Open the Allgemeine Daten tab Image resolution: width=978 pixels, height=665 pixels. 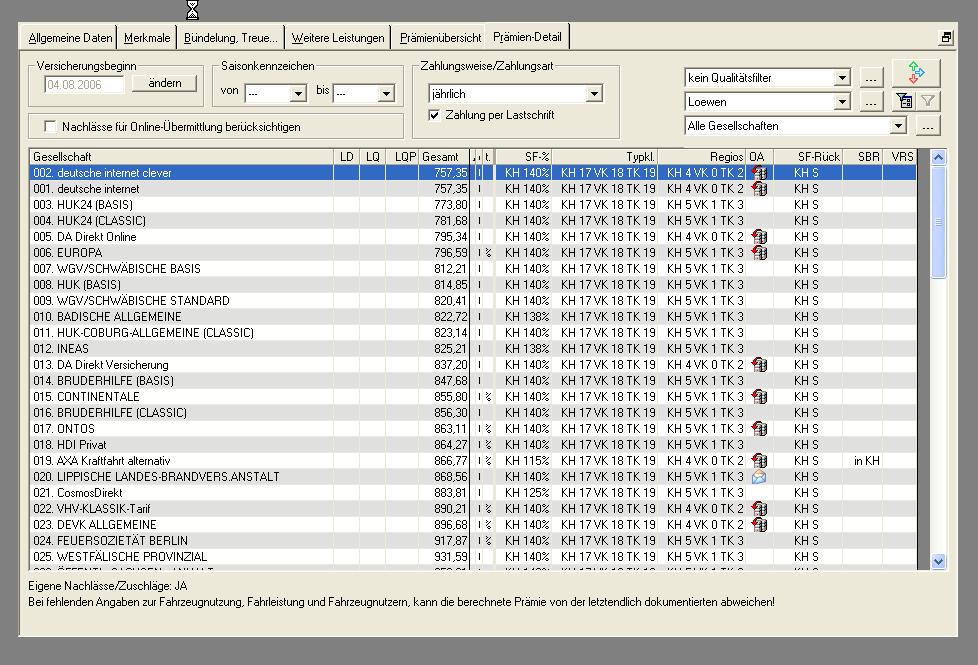click(x=70, y=38)
